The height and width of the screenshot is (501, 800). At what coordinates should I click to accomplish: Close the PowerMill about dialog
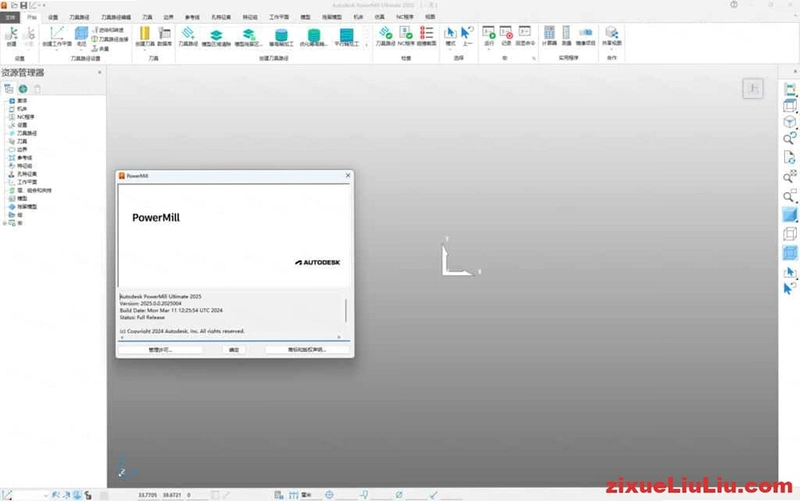tap(348, 176)
